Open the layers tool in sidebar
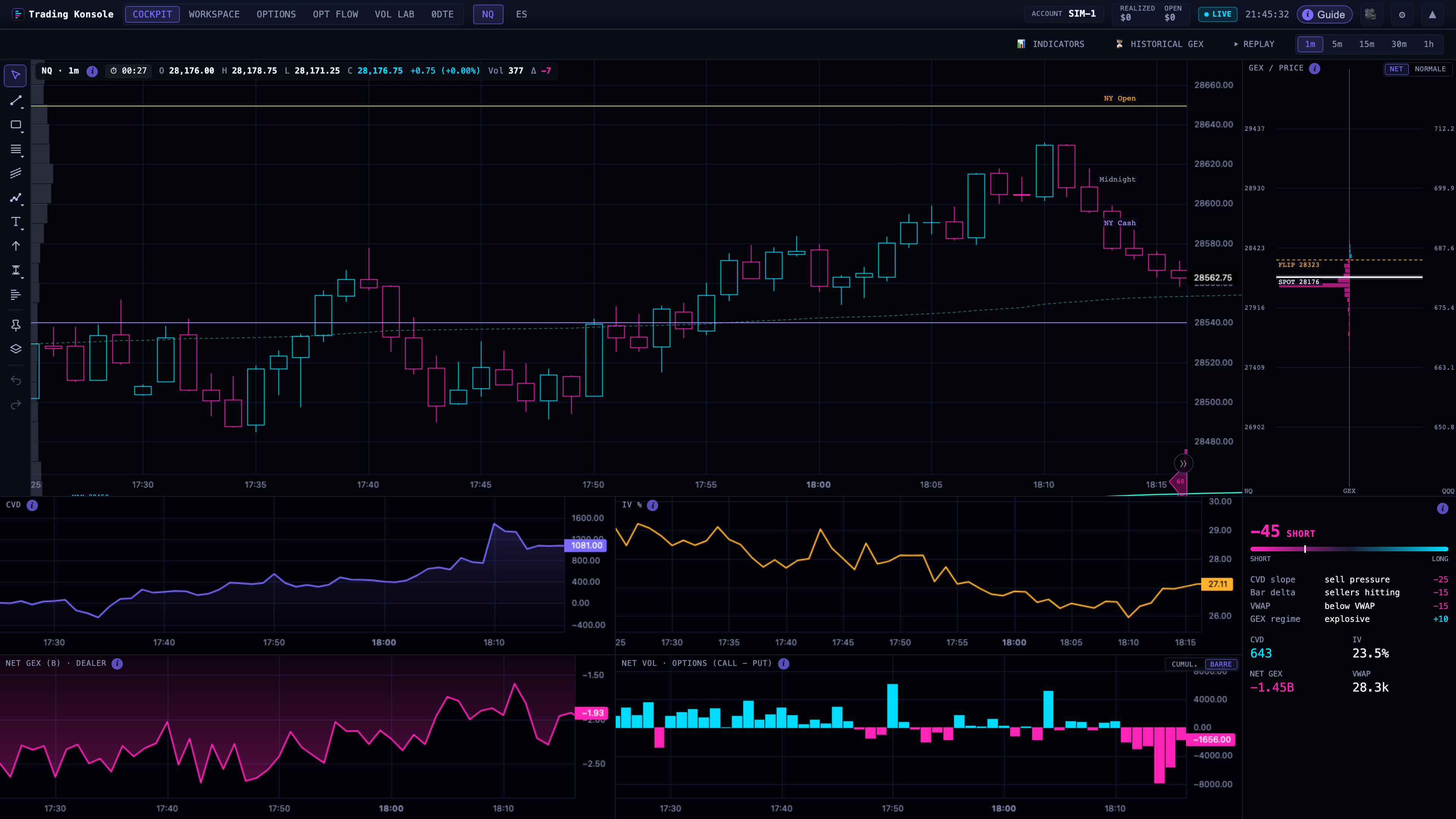Screen dimensions: 1456x819 15,349
